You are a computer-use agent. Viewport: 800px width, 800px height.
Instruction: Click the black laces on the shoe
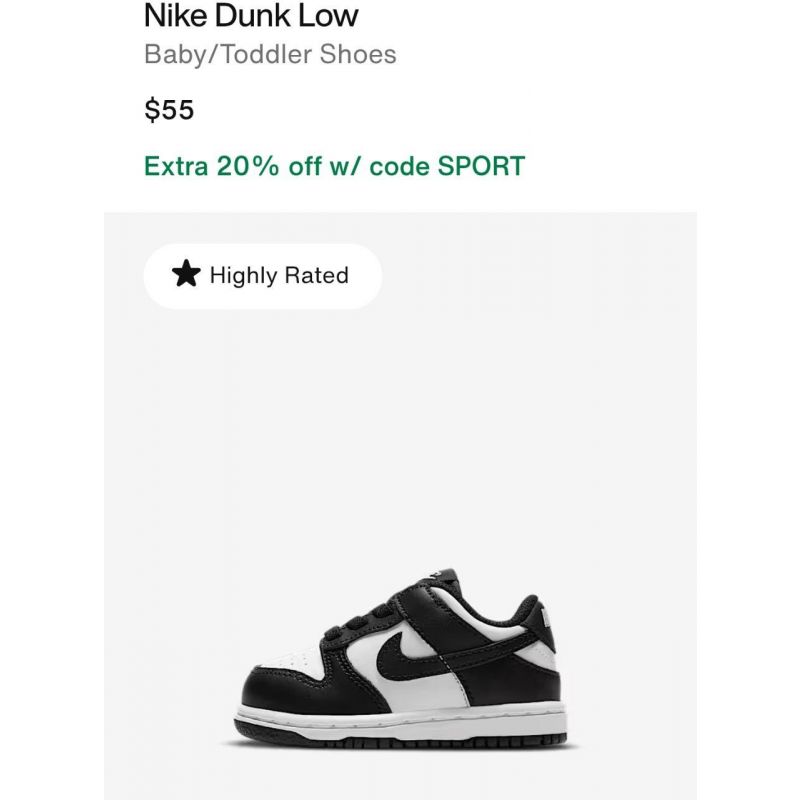pyautogui.click(x=357, y=622)
